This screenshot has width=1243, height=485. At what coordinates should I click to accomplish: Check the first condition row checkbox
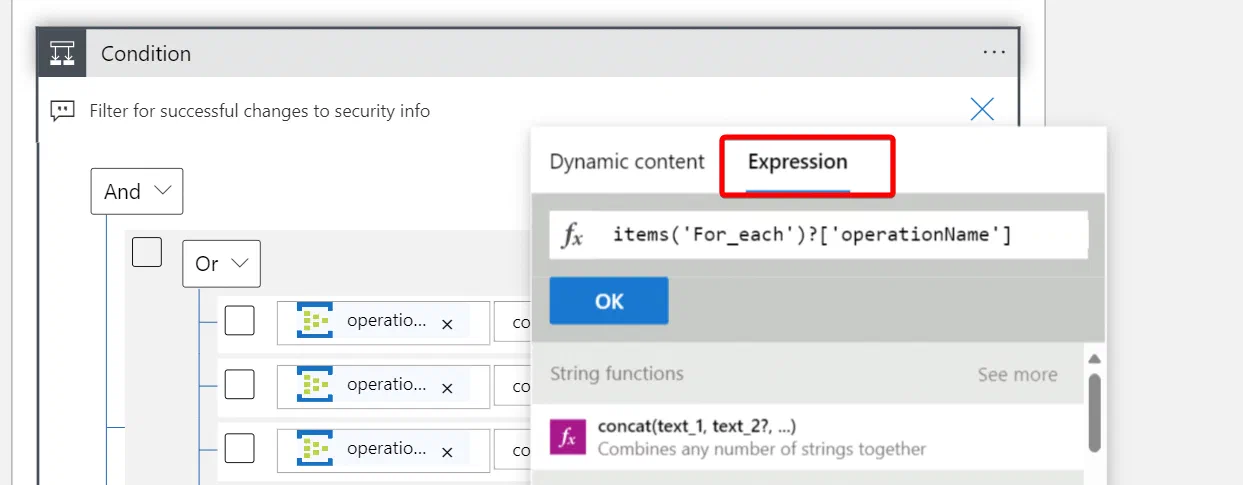tap(239, 321)
